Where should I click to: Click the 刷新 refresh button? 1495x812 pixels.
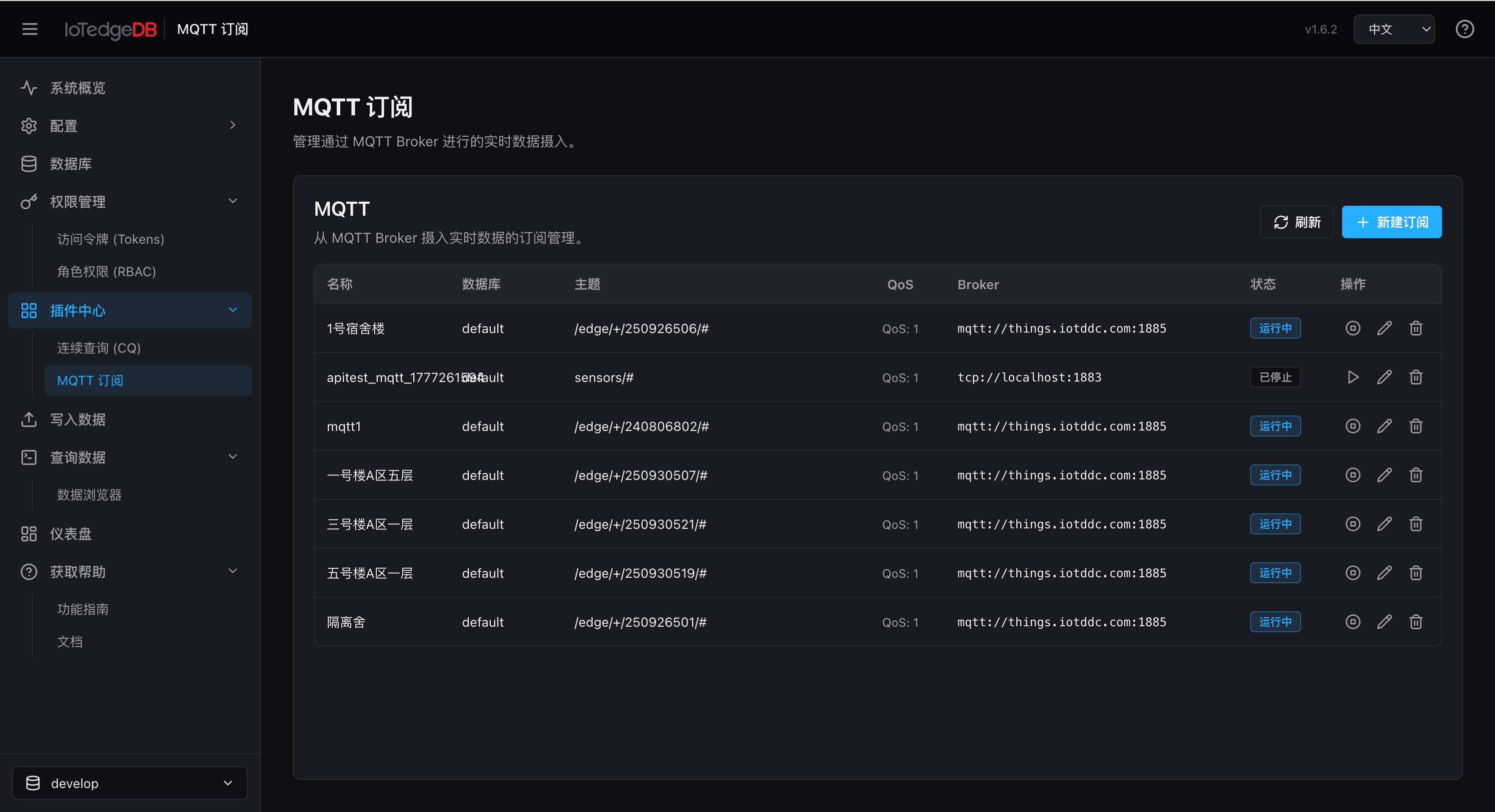[x=1297, y=222]
